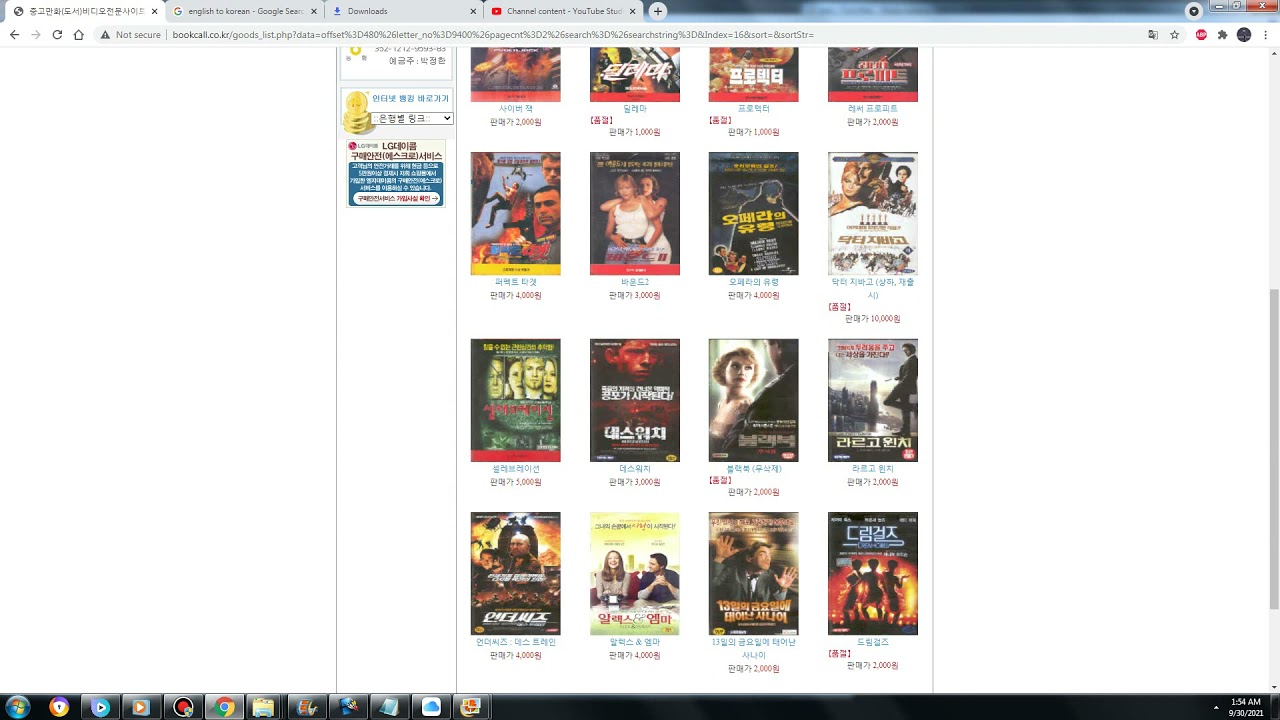Open the 데스워치 title link

(634, 468)
